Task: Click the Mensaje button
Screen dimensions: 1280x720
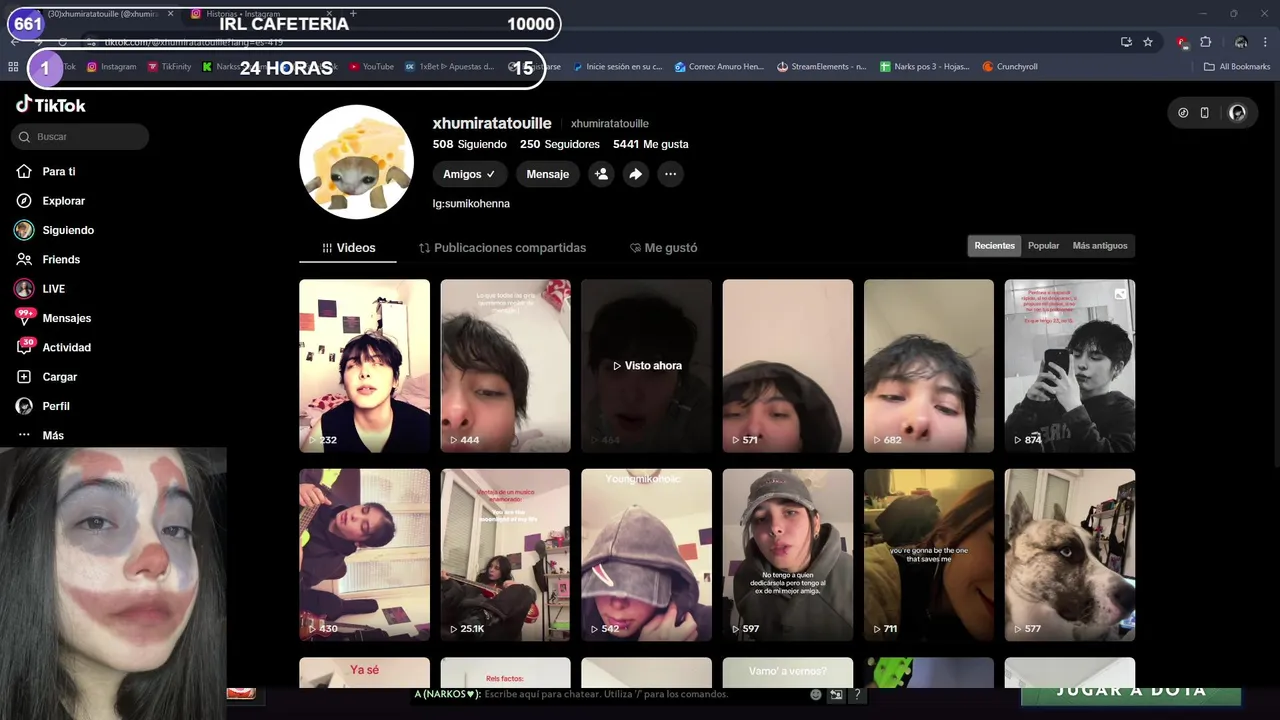Action: [548, 174]
